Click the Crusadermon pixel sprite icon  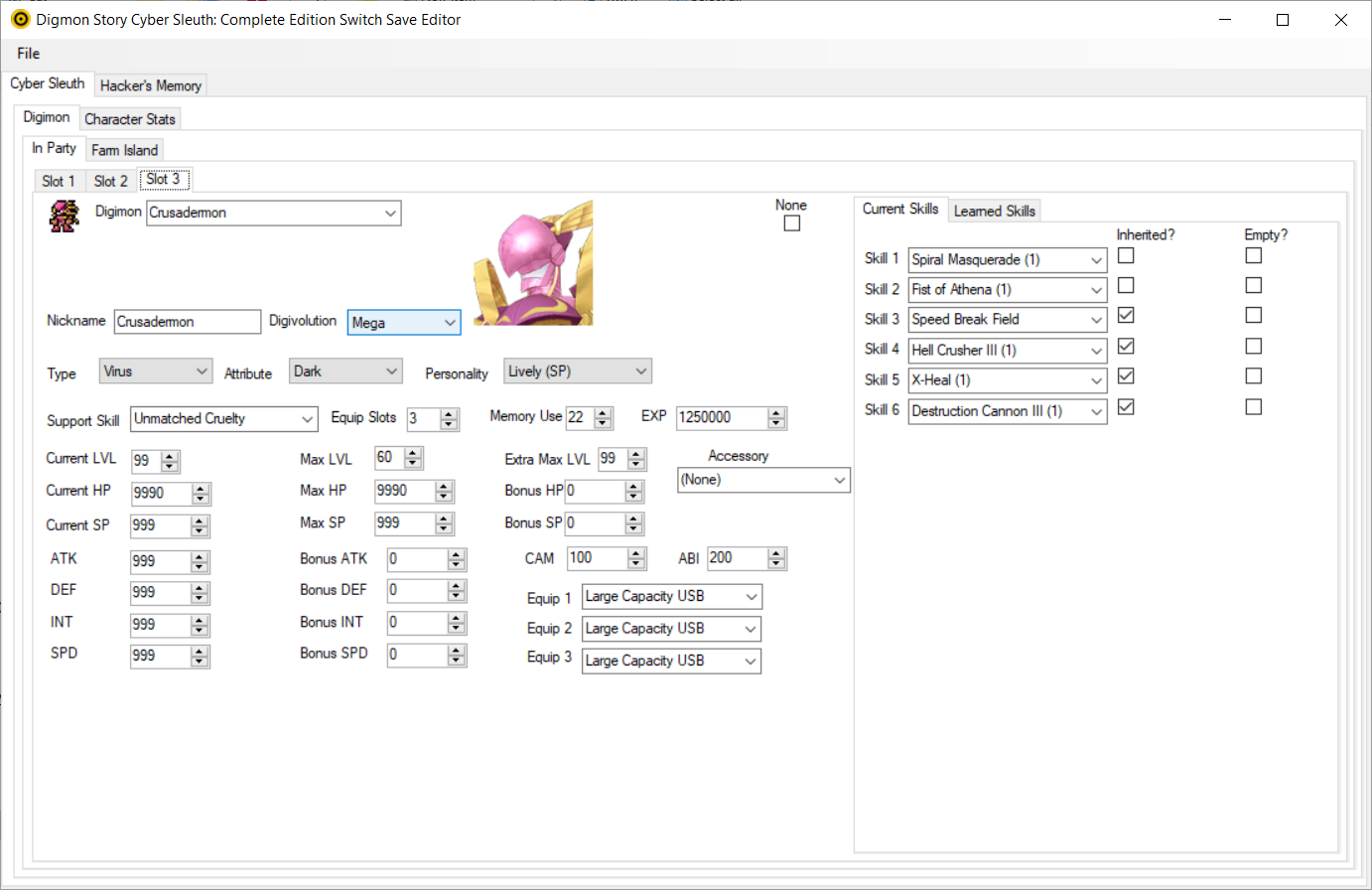[64, 216]
